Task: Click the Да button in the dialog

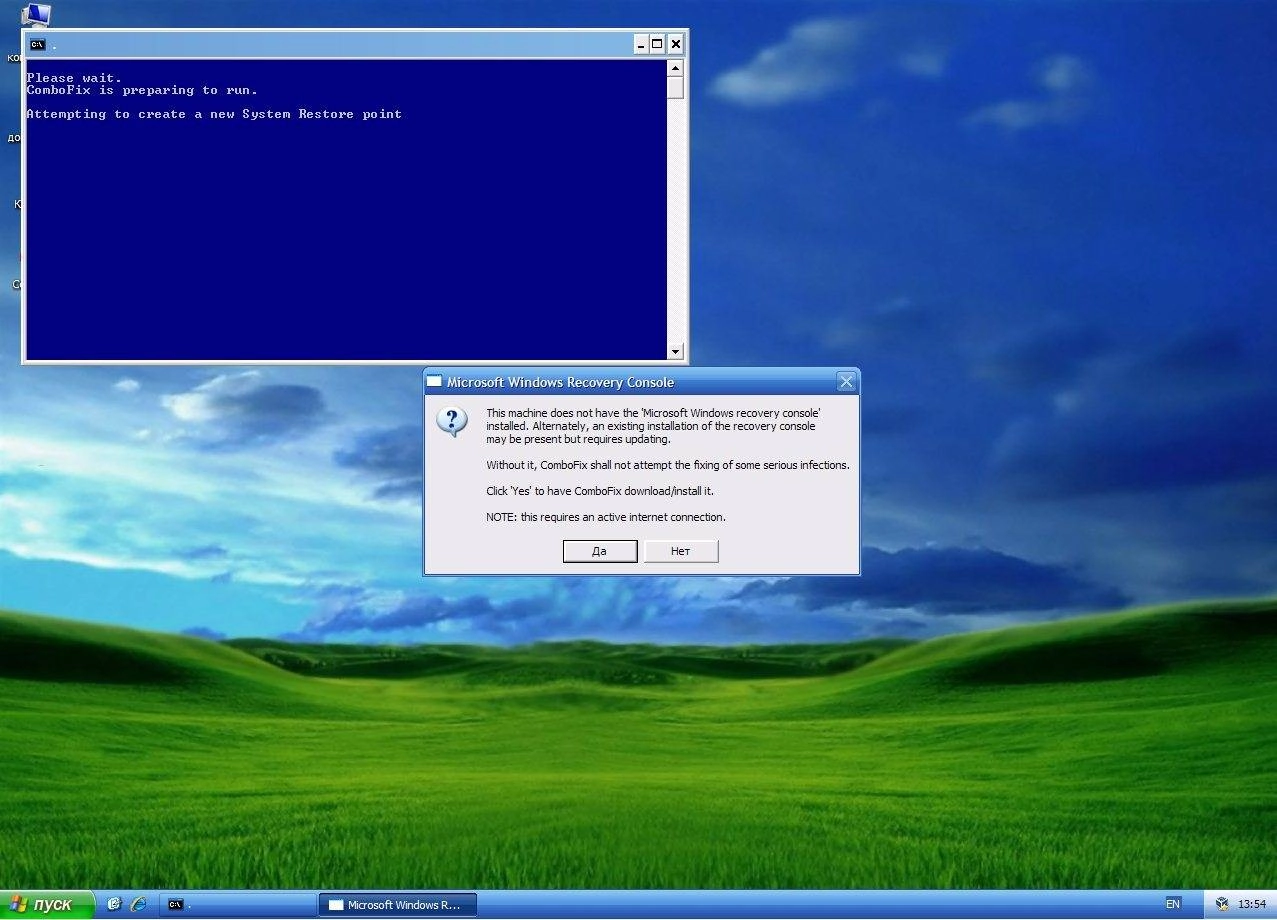Action: click(600, 551)
